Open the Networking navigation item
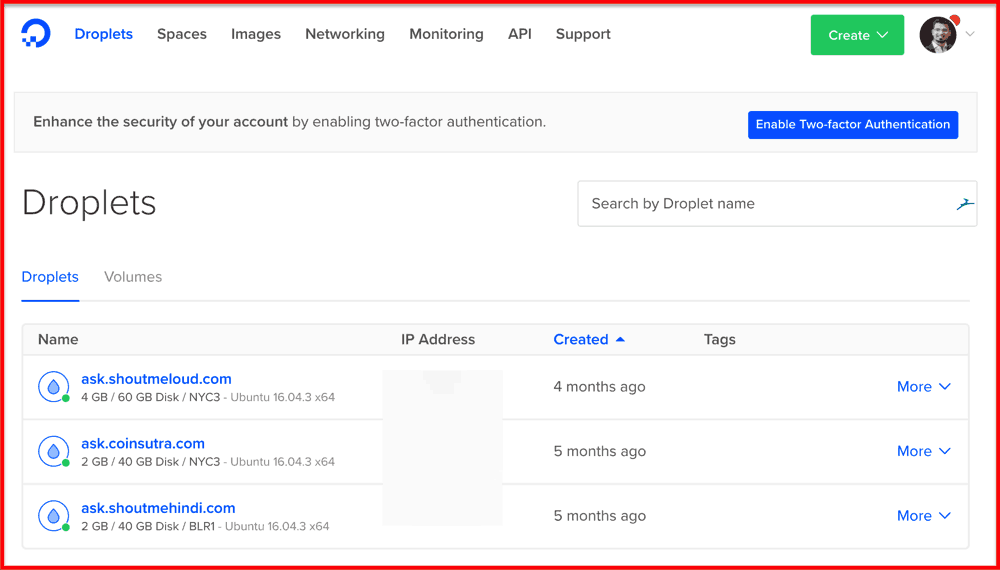This screenshot has width=1000, height=570. tap(345, 34)
